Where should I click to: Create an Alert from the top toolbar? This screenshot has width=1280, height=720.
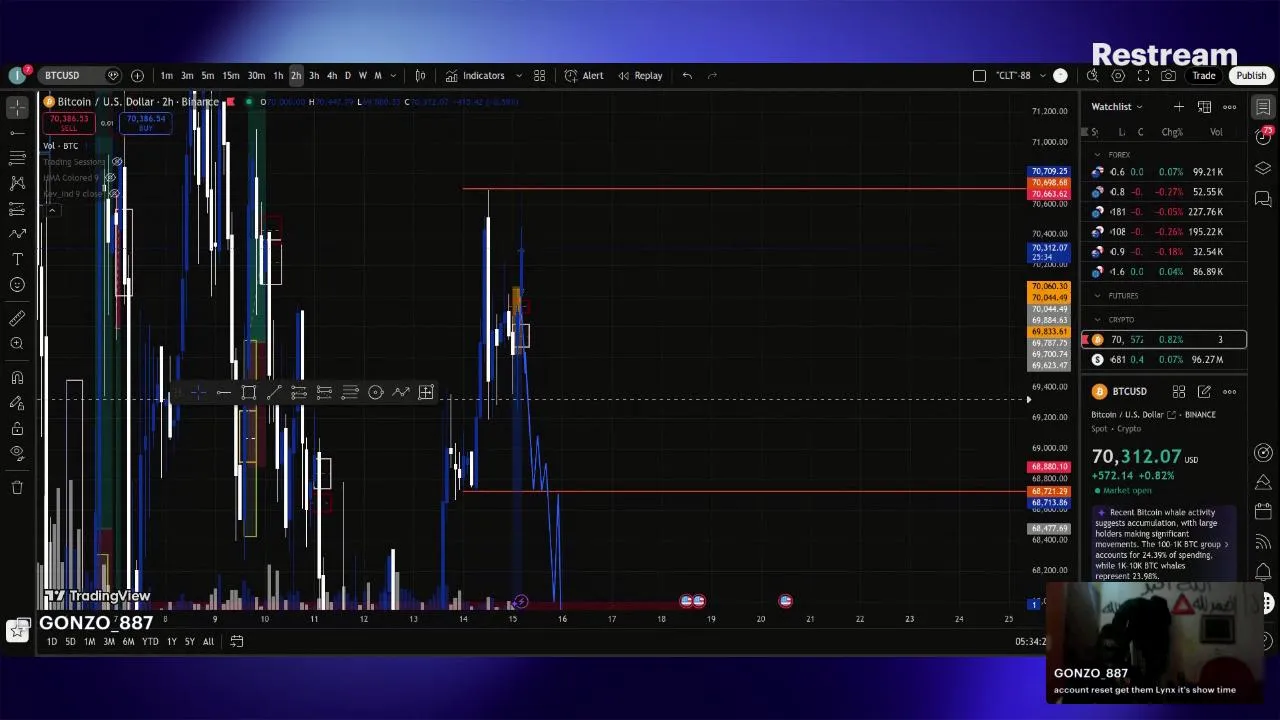tap(584, 75)
